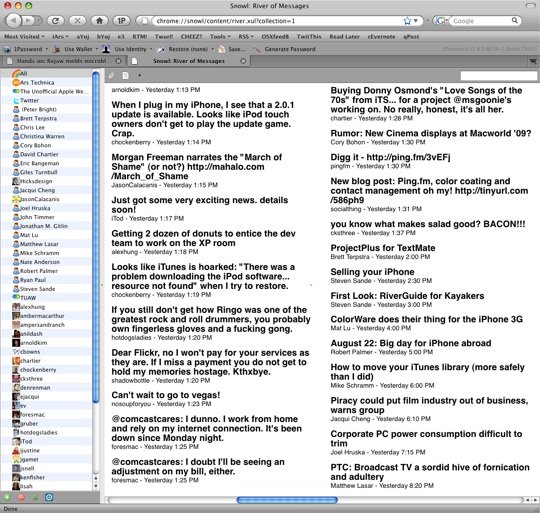Image resolution: width=540 pixels, height=513 pixels.
Task: Select gruber in the sidebar
Action: pyautogui.click(x=46, y=423)
